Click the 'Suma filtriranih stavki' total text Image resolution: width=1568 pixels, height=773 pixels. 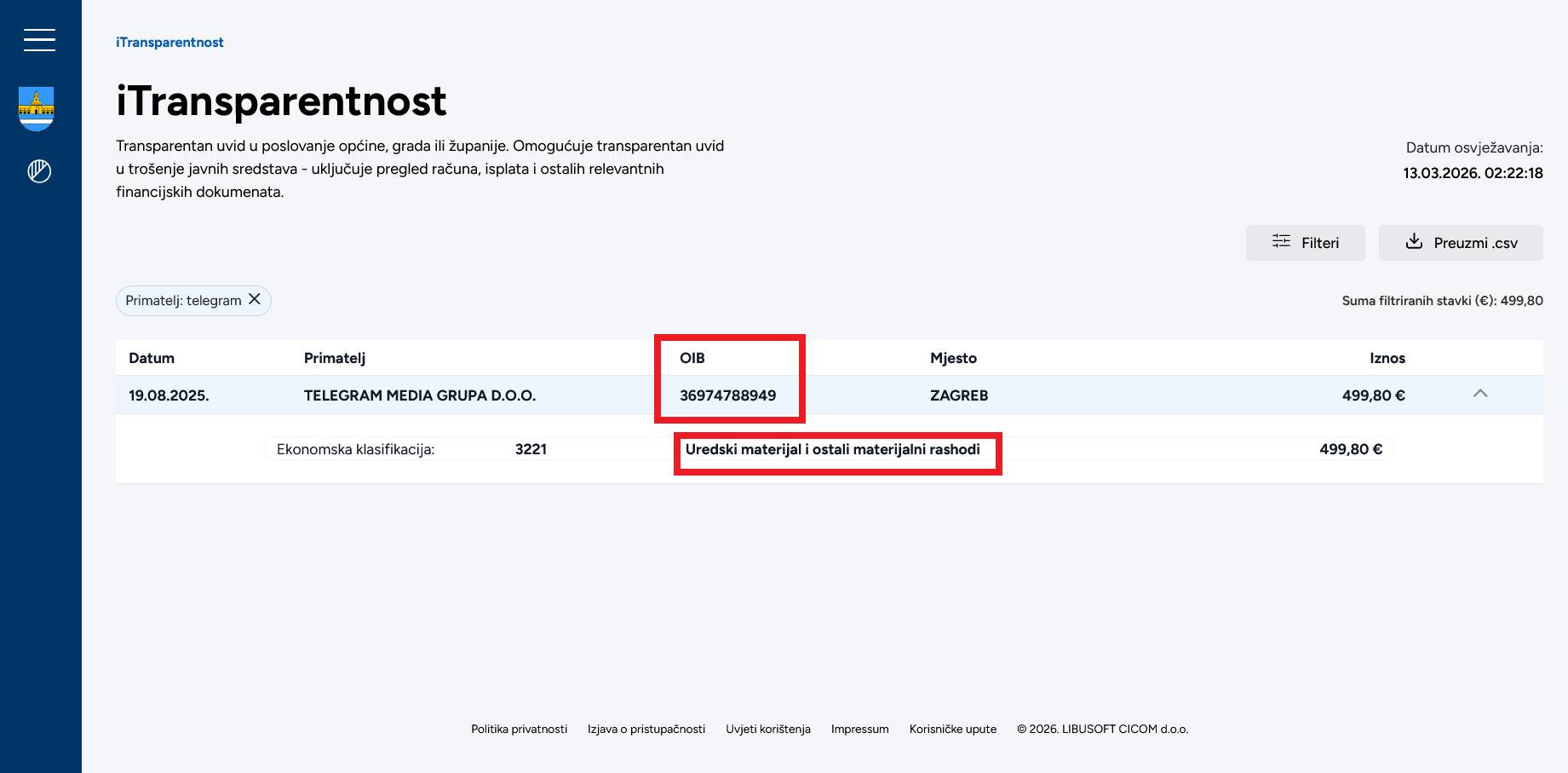tap(1443, 301)
